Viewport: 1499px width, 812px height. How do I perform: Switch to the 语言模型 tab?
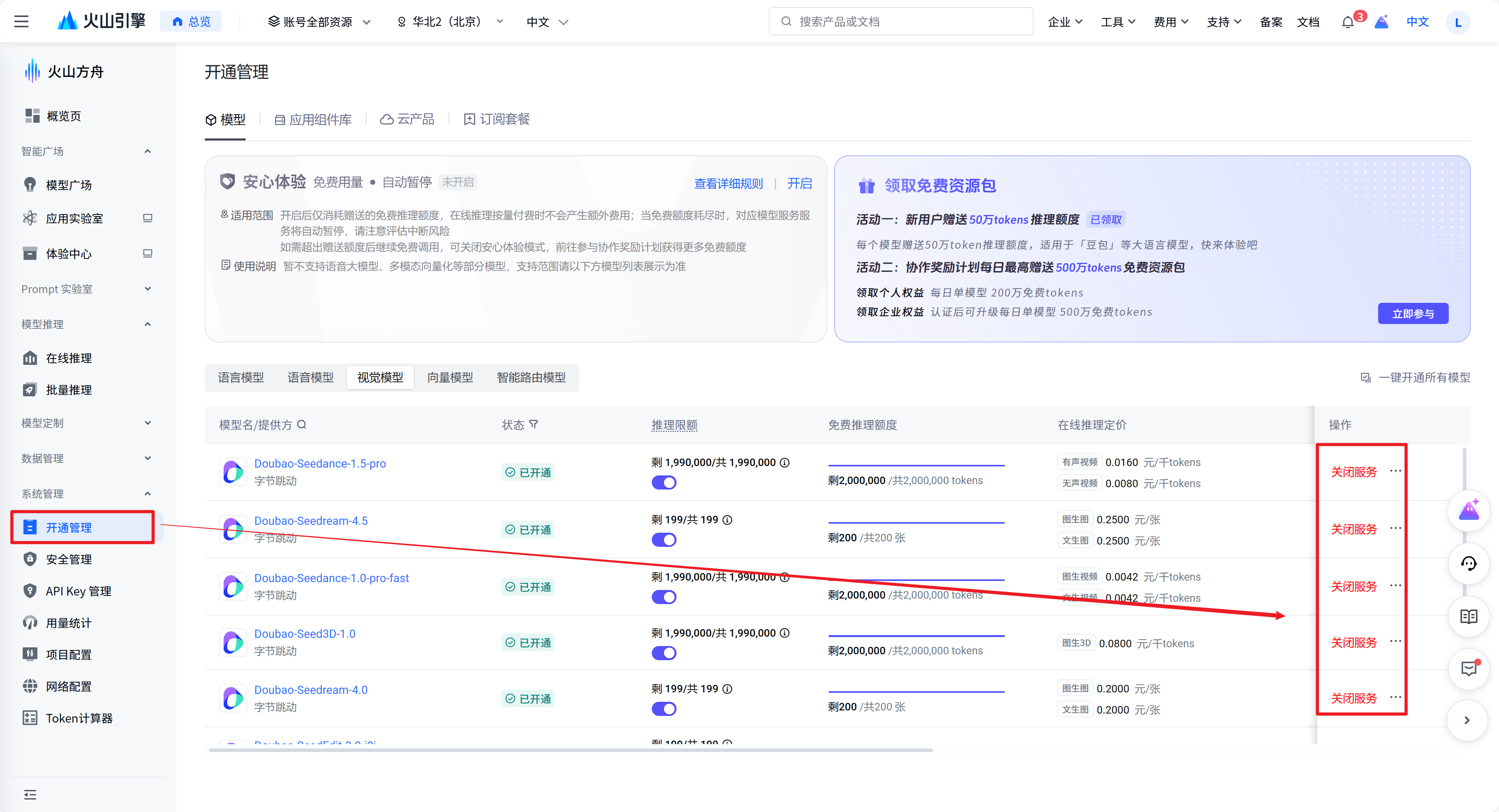click(x=240, y=377)
